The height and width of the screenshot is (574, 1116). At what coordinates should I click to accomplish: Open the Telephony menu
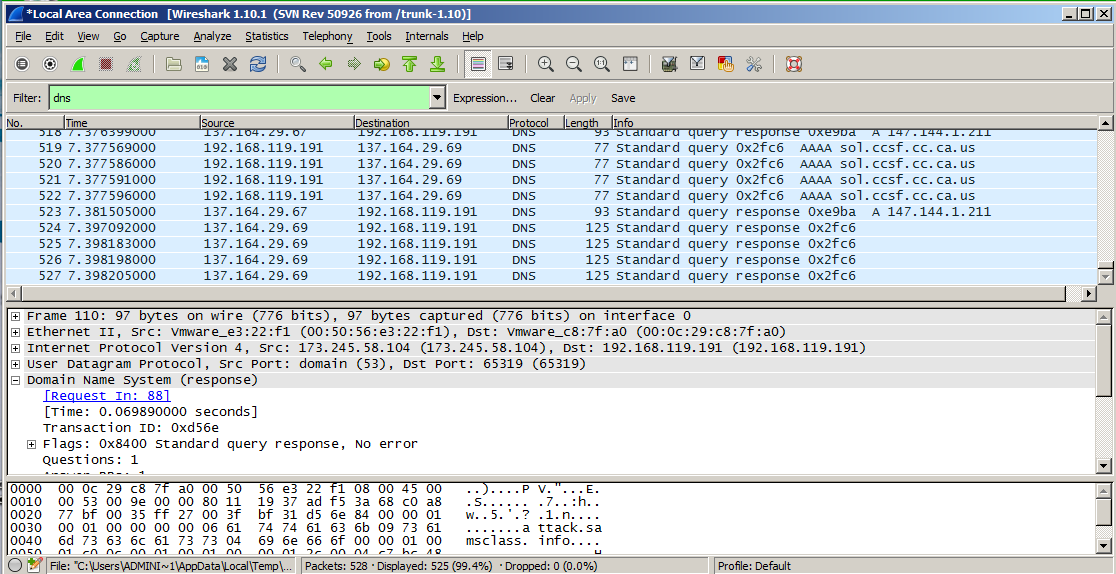coord(327,36)
